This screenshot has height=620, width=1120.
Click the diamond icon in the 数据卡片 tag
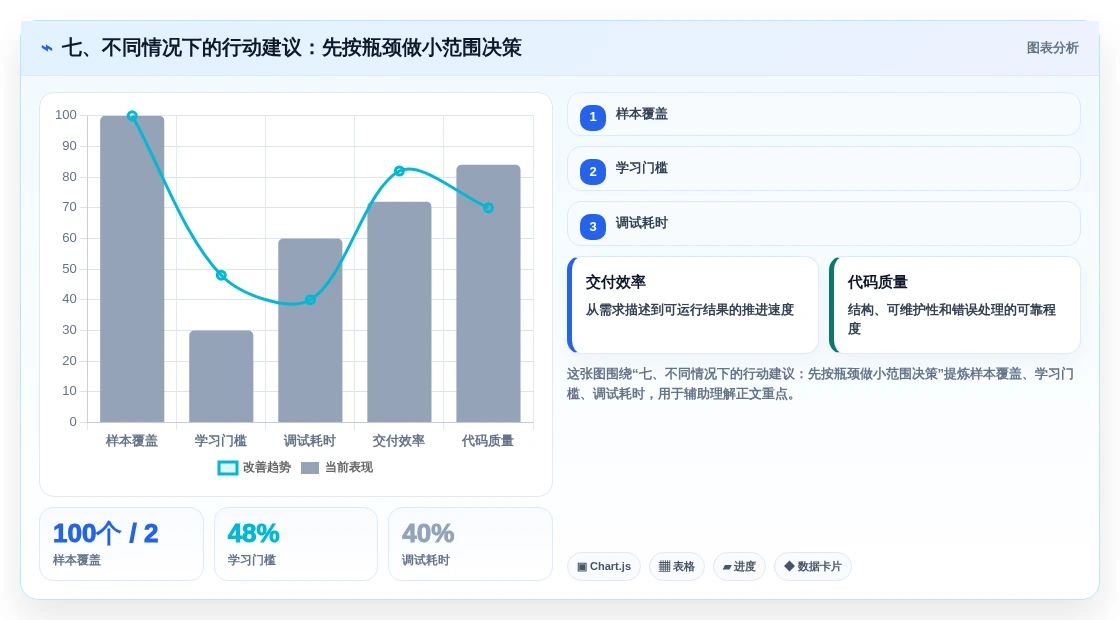click(x=789, y=566)
